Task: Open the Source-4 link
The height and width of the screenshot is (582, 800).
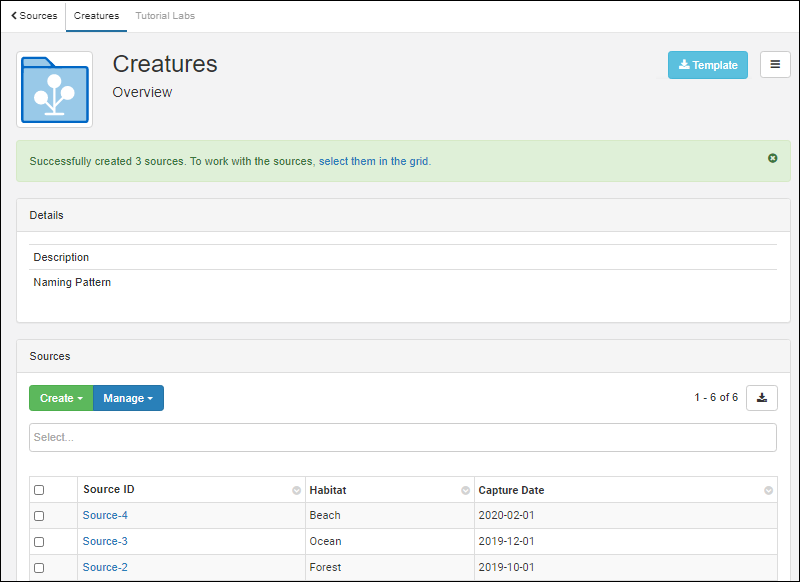Action: pos(105,516)
